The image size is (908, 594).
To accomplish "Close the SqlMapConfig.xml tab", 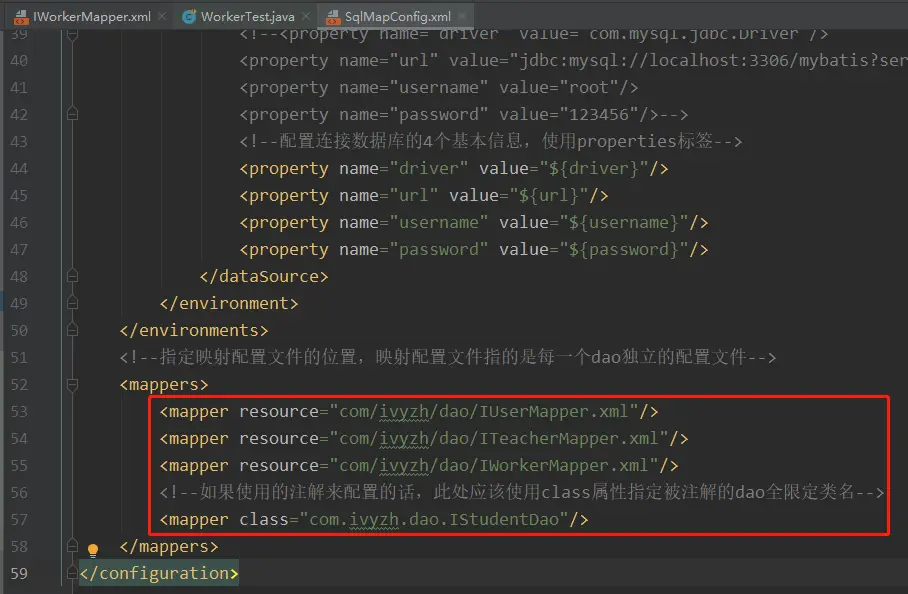I will coord(462,16).
